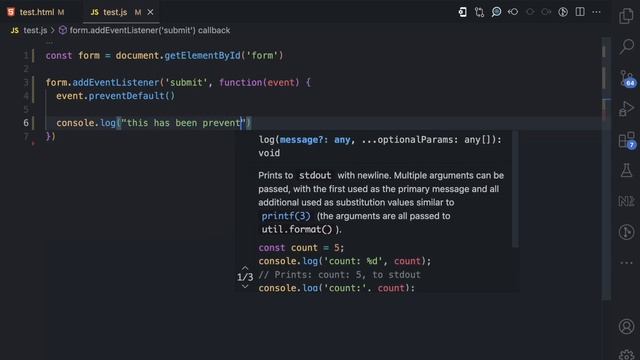Click 'preventDefault' in line 4
Screen dimensions: 640x360
(126, 96)
